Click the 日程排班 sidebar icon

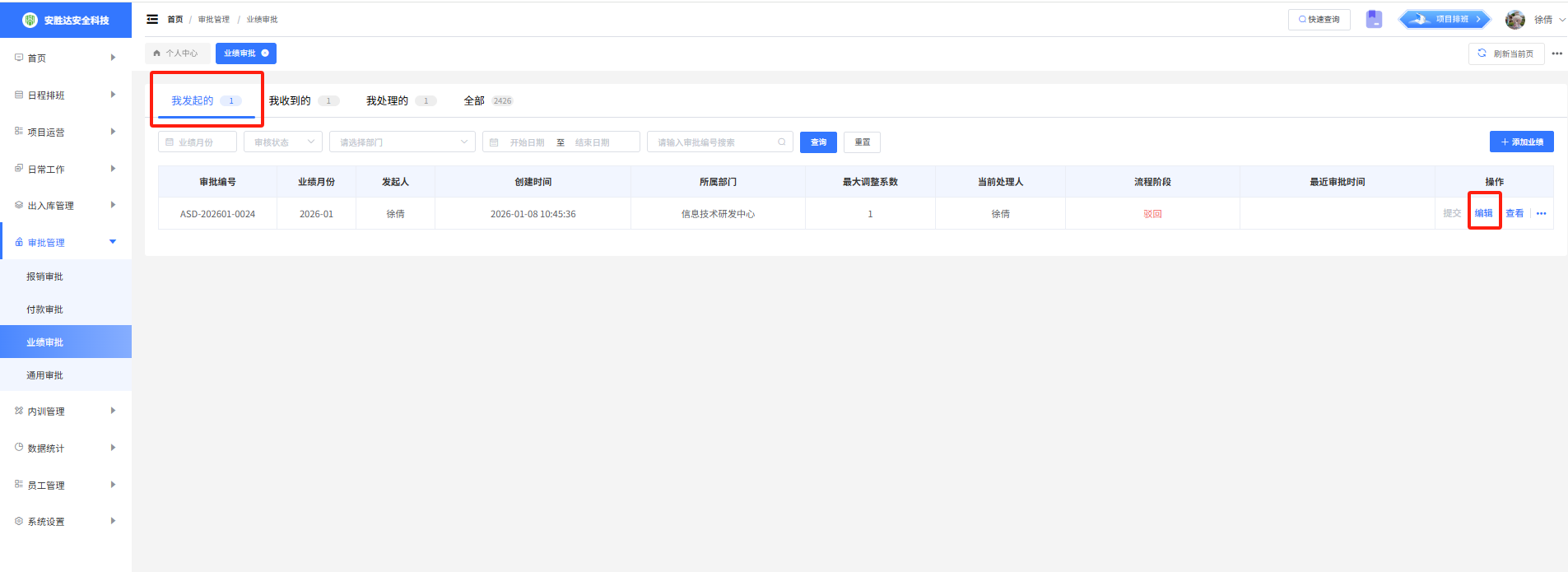19,95
